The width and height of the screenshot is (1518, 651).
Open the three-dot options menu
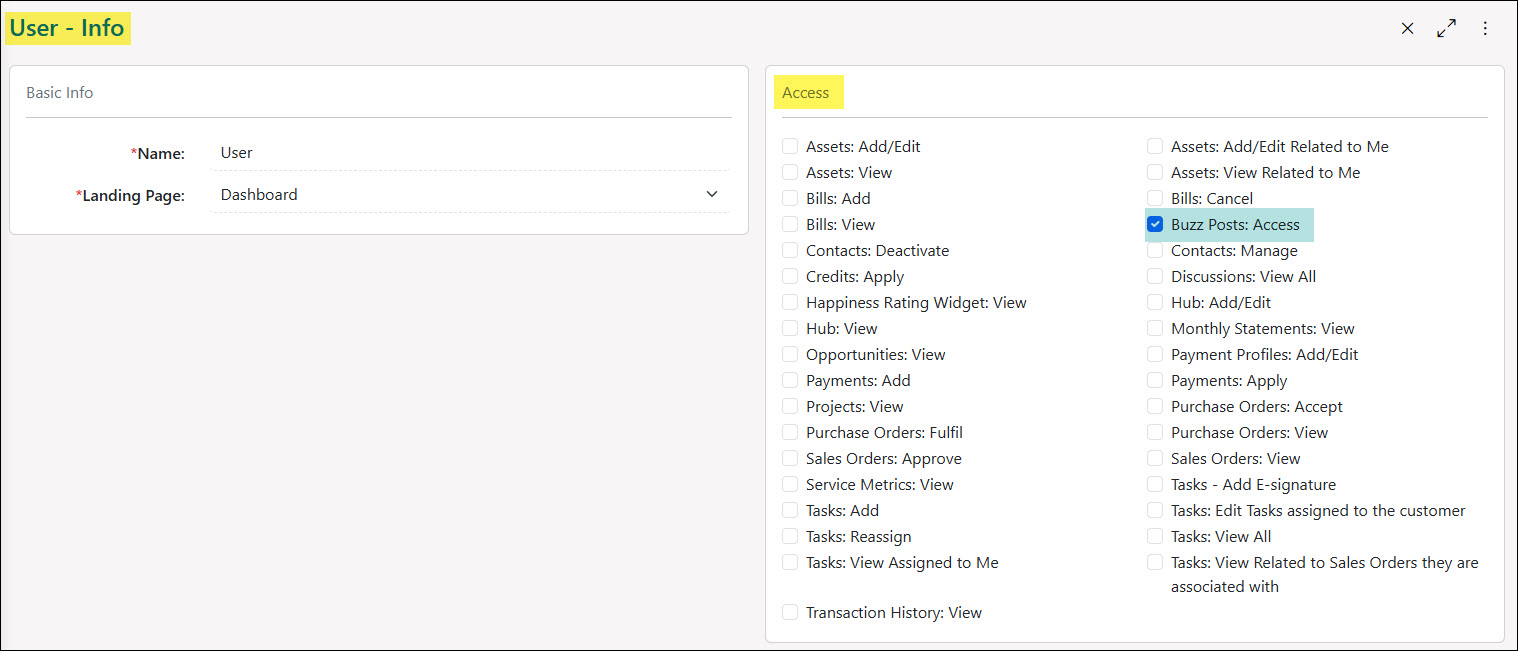(x=1485, y=28)
